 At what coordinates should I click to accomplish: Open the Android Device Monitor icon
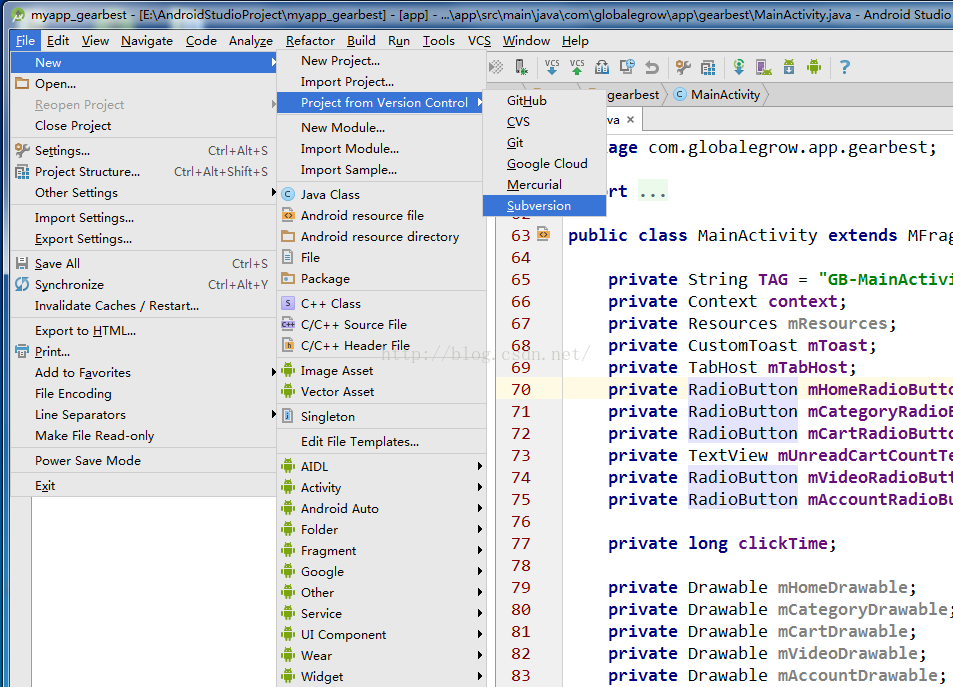[814, 67]
